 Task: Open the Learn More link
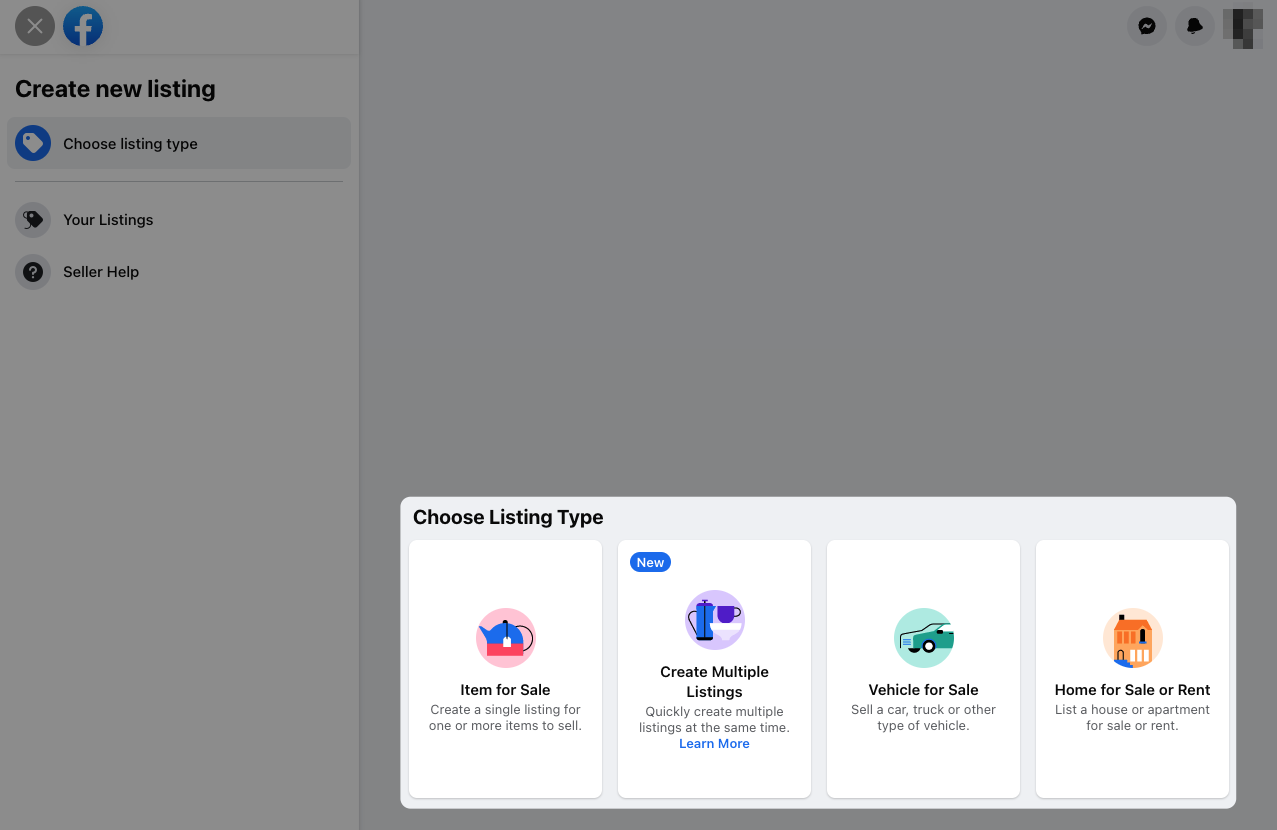(714, 743)
